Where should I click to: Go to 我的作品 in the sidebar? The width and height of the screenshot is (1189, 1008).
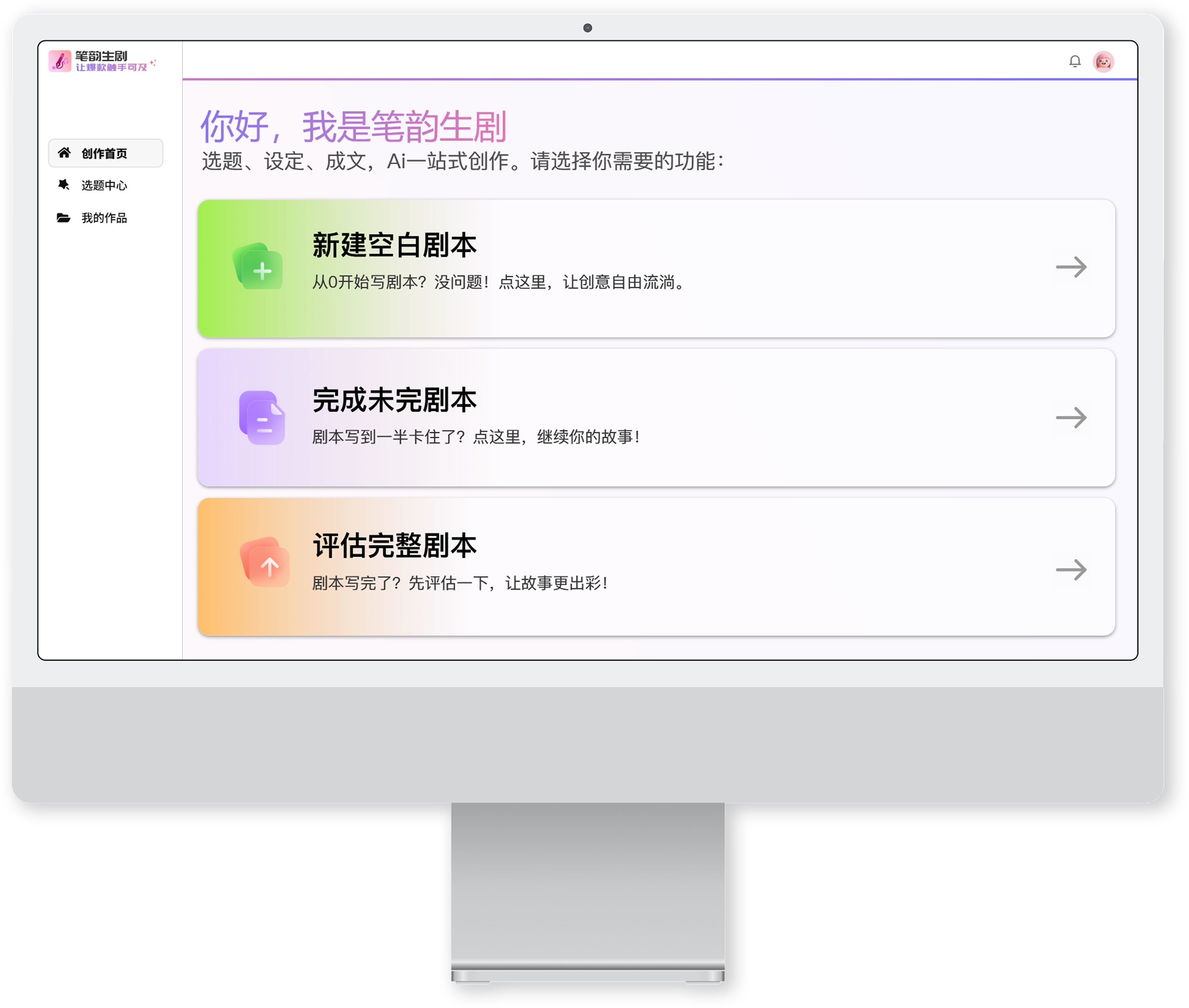pos(106,218)
